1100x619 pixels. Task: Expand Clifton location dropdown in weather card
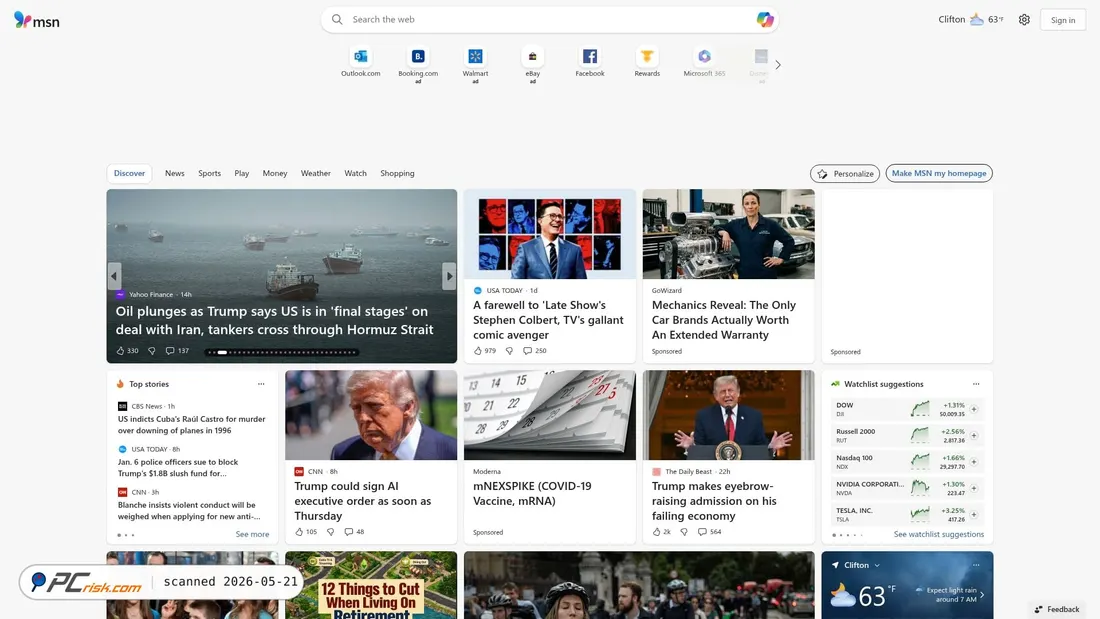point(877,566)
